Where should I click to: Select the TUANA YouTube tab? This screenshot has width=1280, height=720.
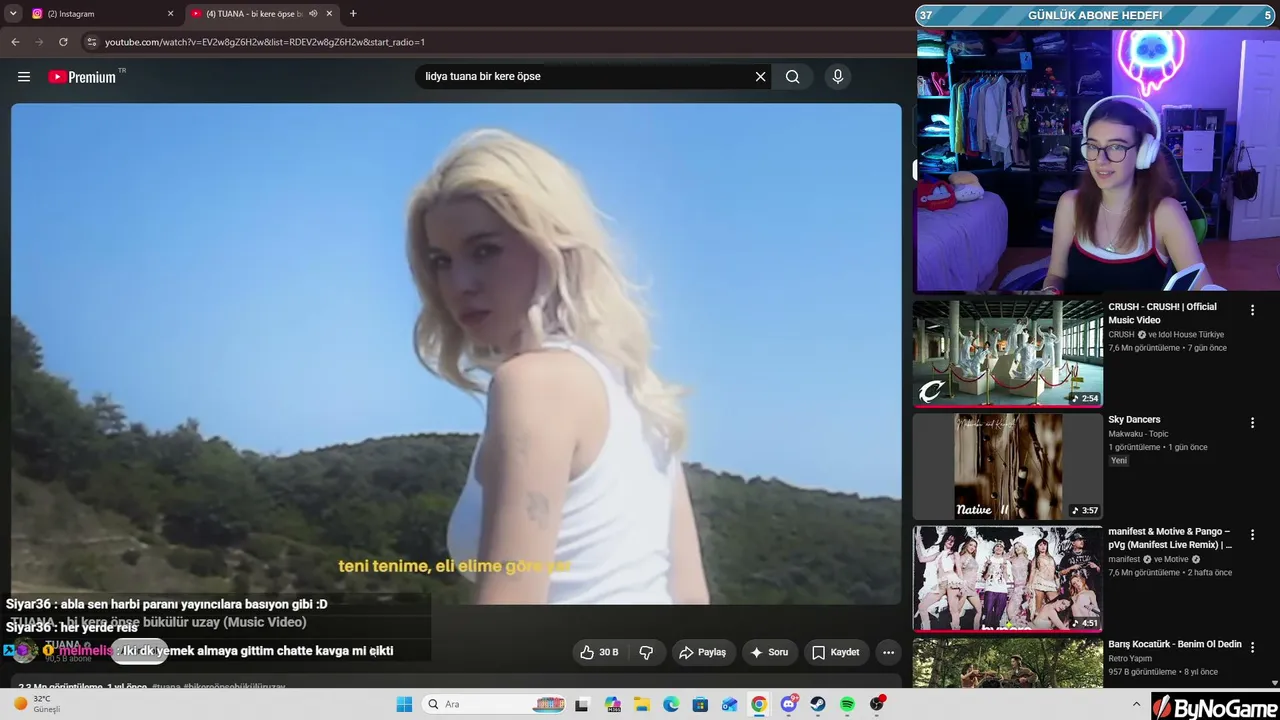[x=250, y=14]
